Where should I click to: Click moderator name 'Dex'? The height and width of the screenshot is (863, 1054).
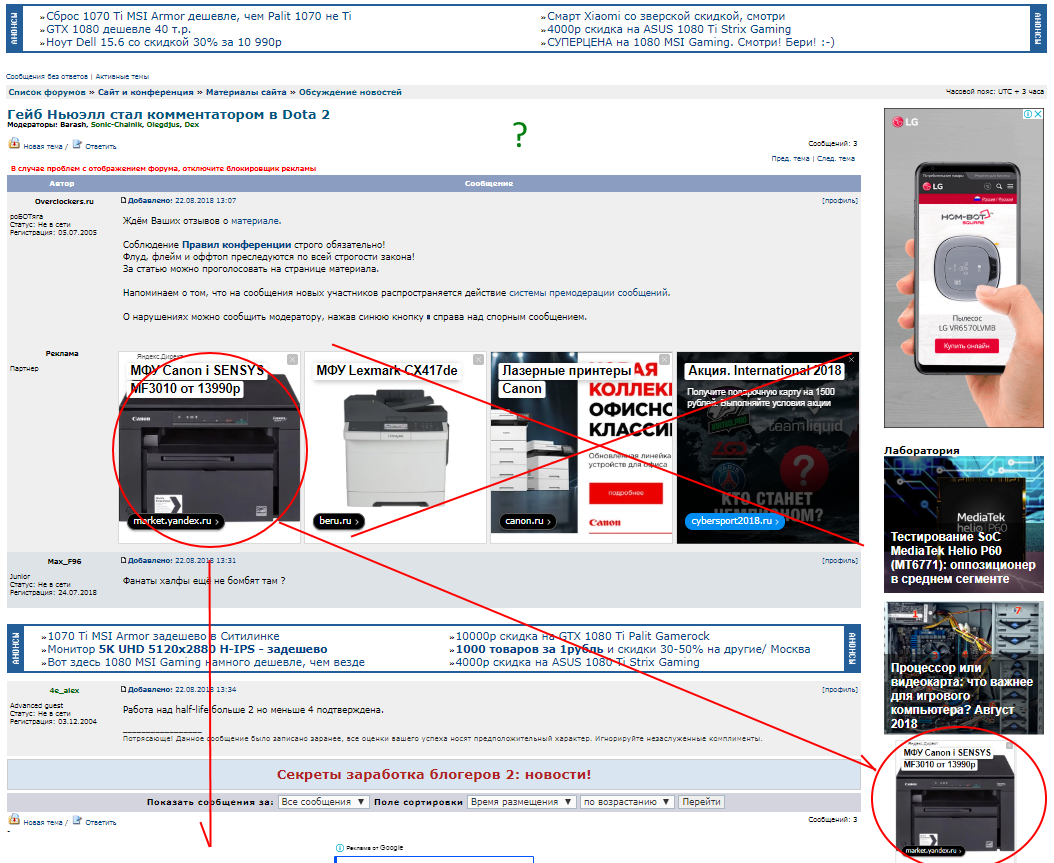[192, 124]
